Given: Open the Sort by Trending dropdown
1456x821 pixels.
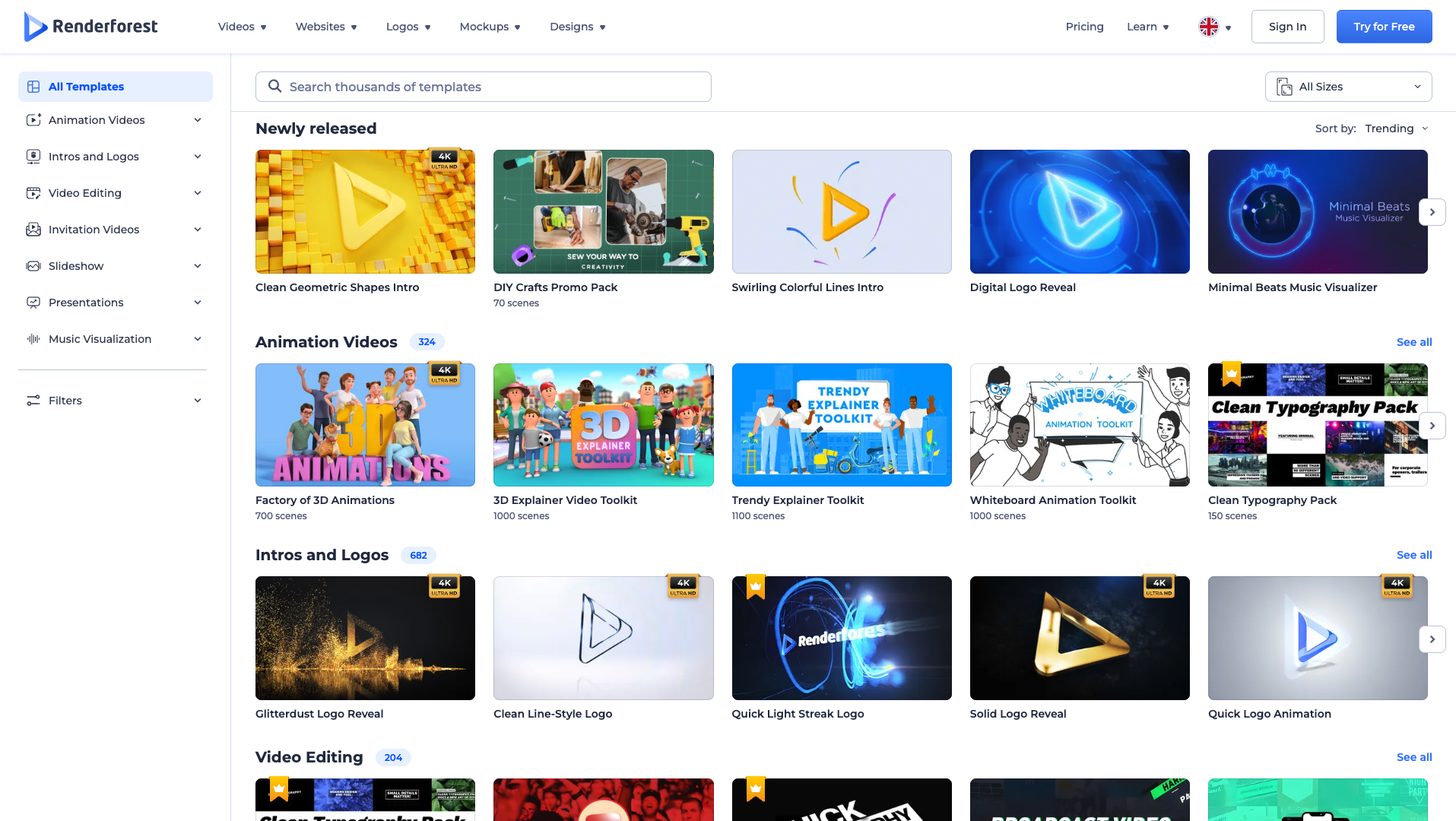Looking at the screenshot, I should (1396, 128).
